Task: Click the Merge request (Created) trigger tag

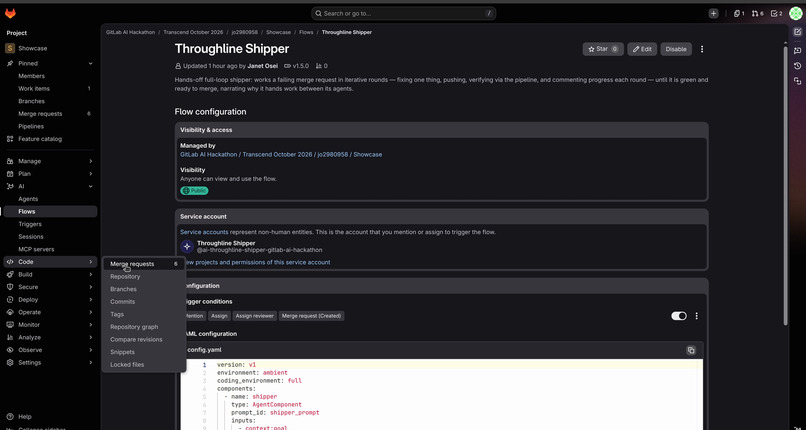Action: coord(312,316)
